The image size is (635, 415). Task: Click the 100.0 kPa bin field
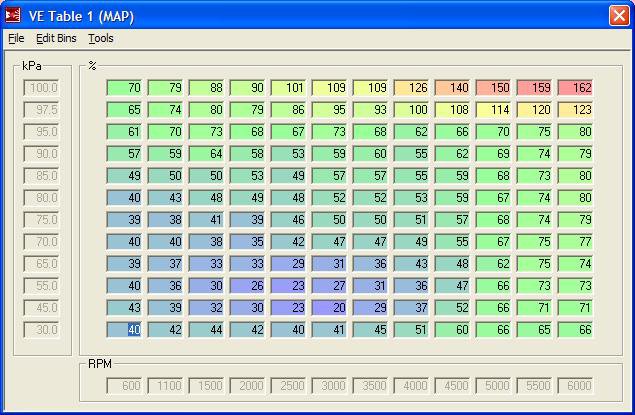(x=42, y=88)
